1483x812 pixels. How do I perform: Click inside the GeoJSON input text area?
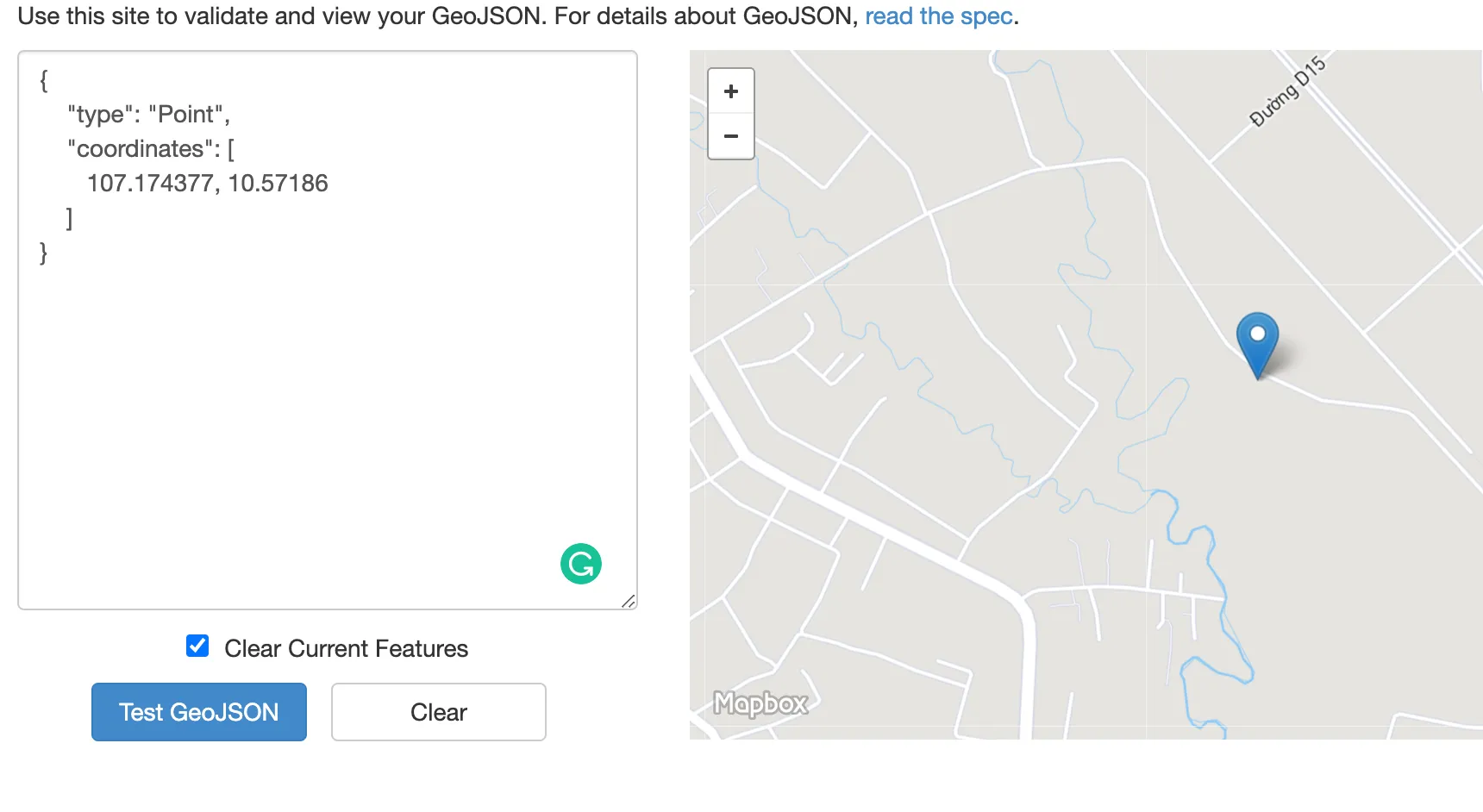point(328,388)
